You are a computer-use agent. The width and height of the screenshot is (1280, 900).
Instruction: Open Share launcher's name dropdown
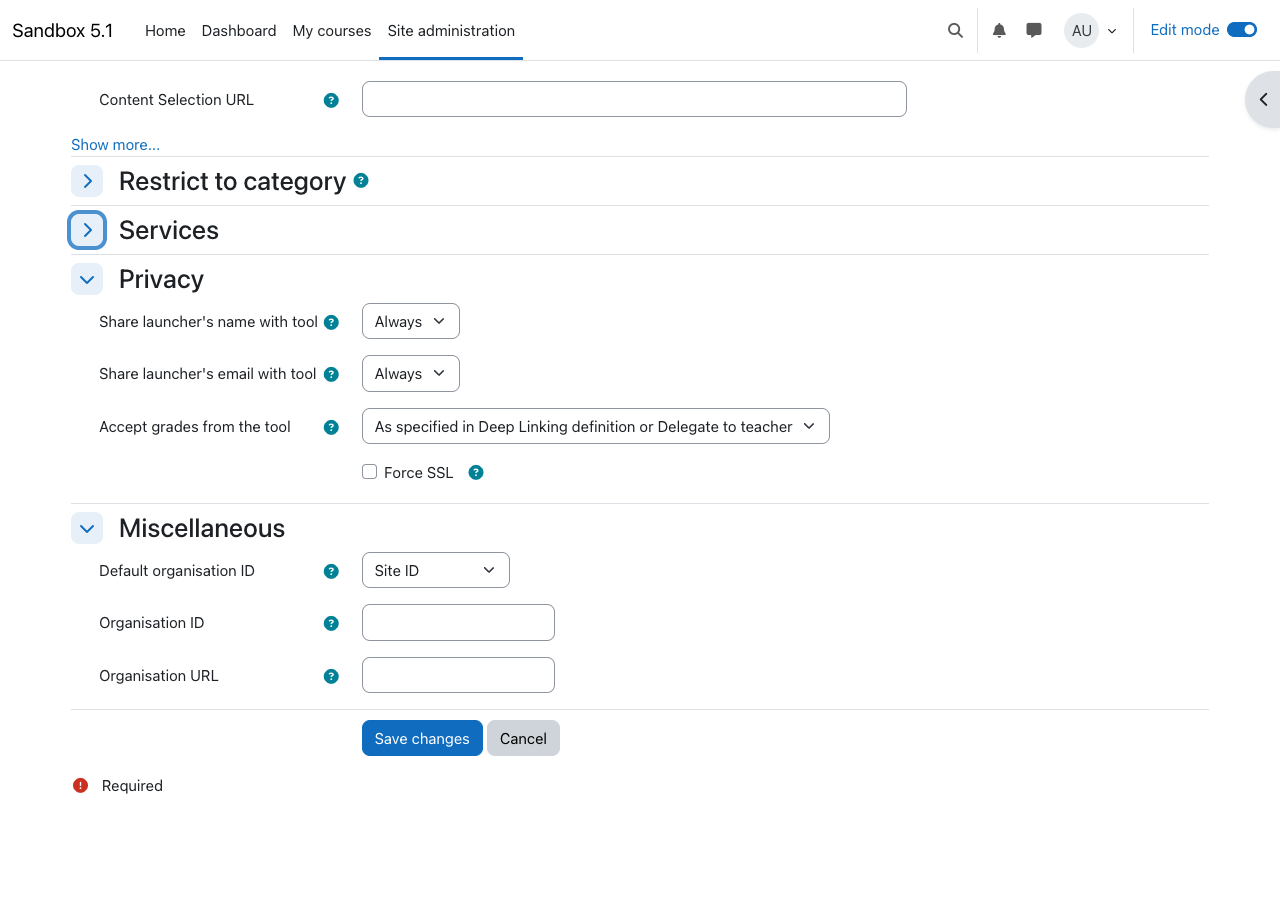410,322
